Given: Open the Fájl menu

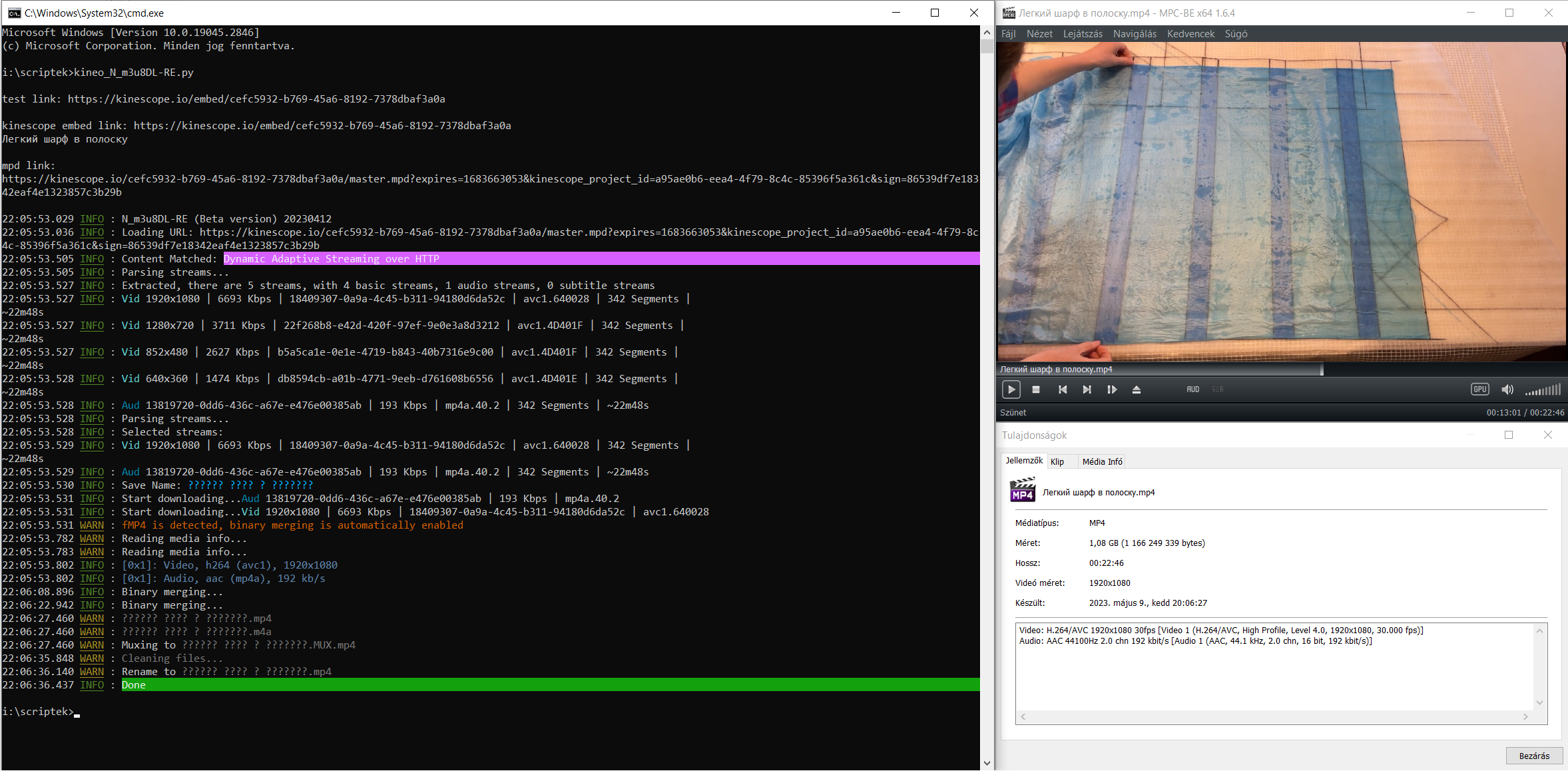Looking at the screenshot, I should [1008, 34].
